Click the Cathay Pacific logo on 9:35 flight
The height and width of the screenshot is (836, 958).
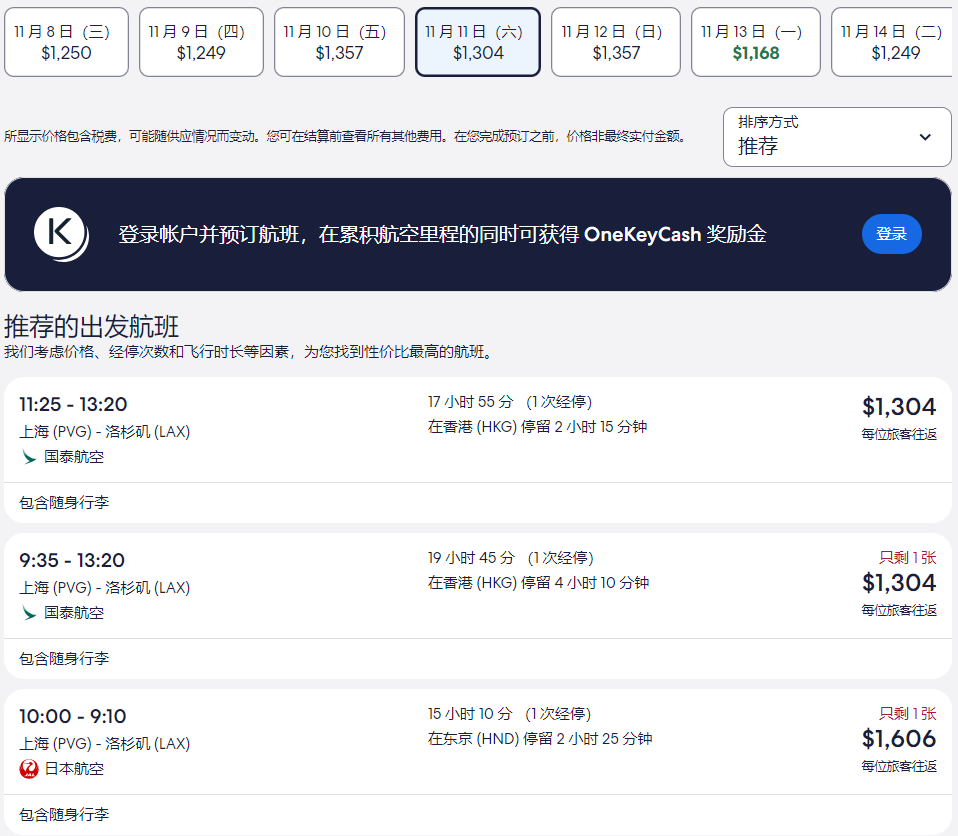(x=29, y=613)
